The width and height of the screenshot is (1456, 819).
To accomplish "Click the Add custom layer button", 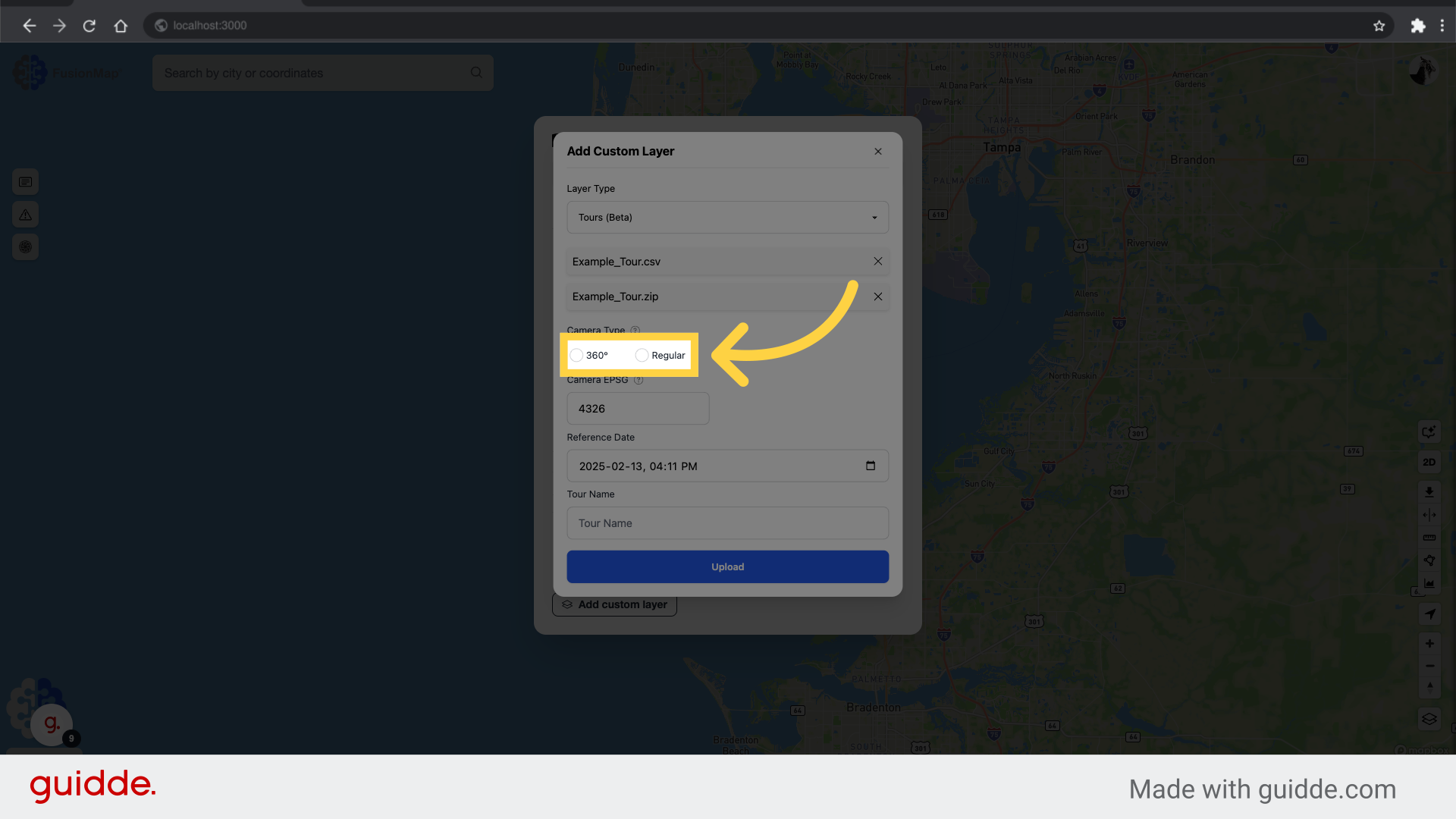I will [x=614, y=604].
